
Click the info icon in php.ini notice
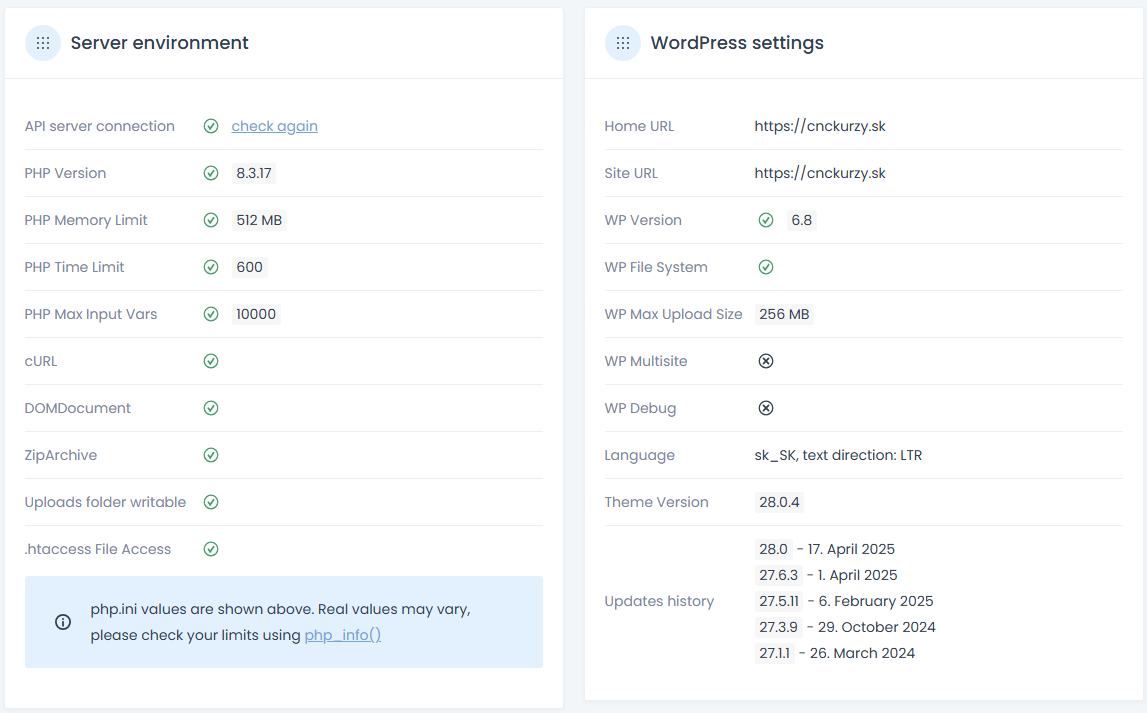63,622
